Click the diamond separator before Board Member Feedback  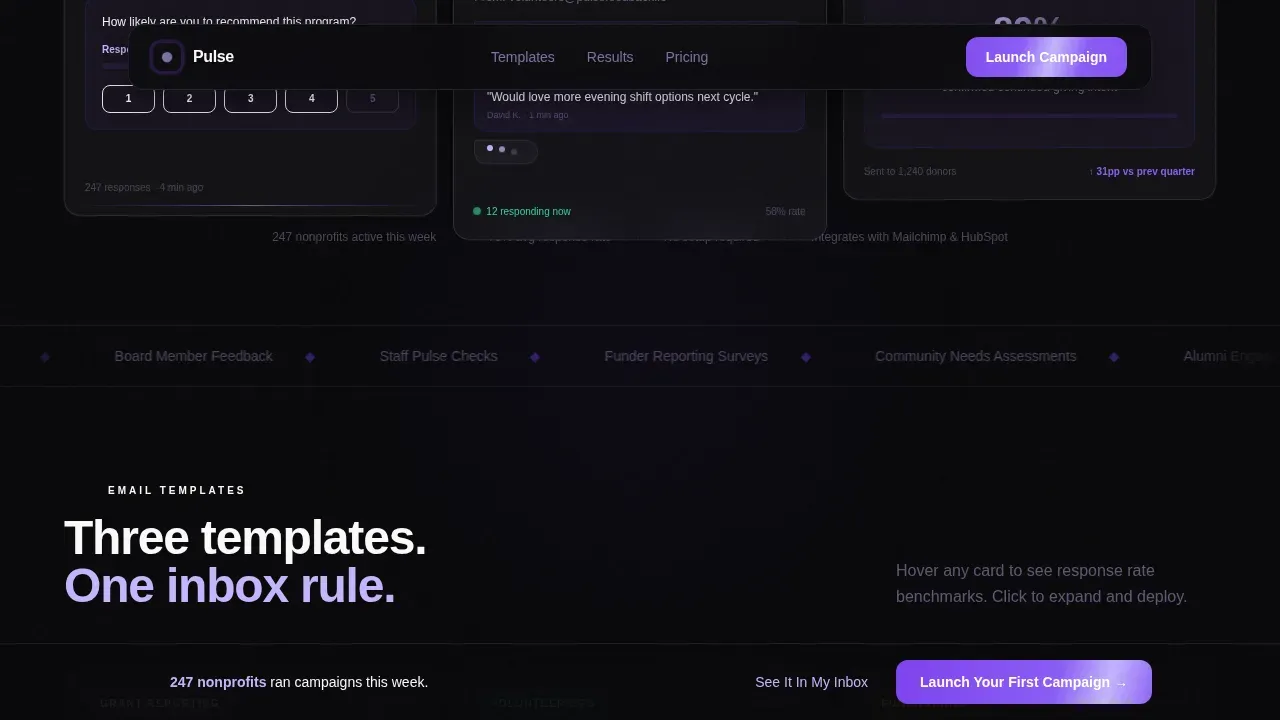tap(45, 357)
